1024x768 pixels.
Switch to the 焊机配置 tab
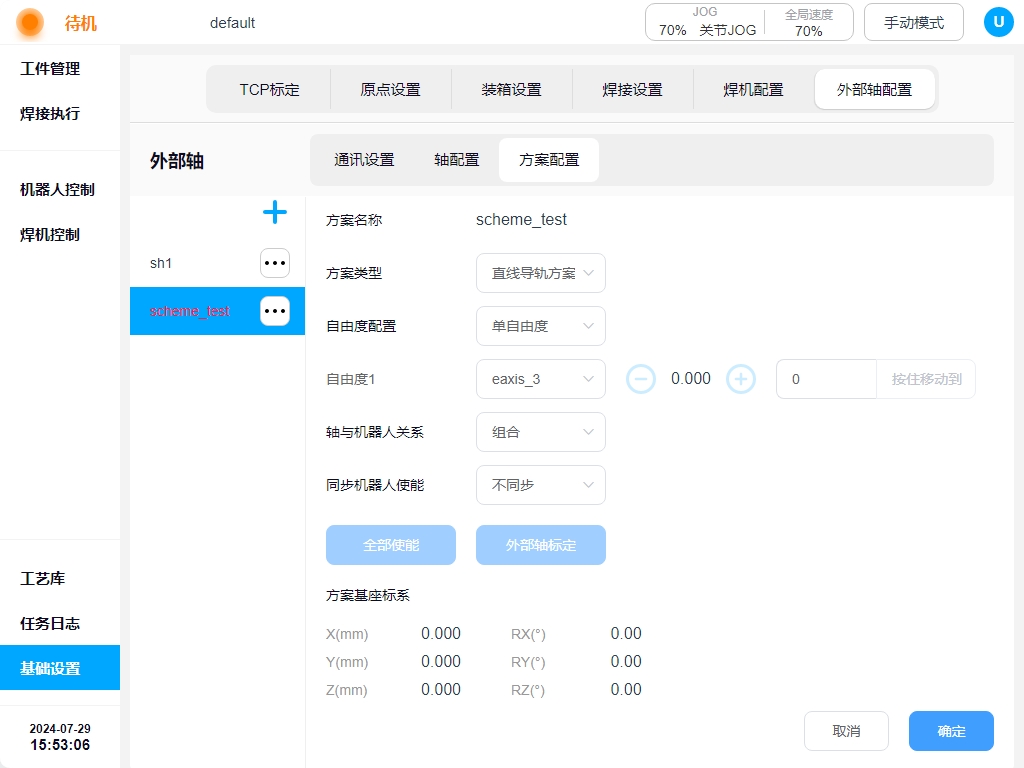(x=753, y=89)
